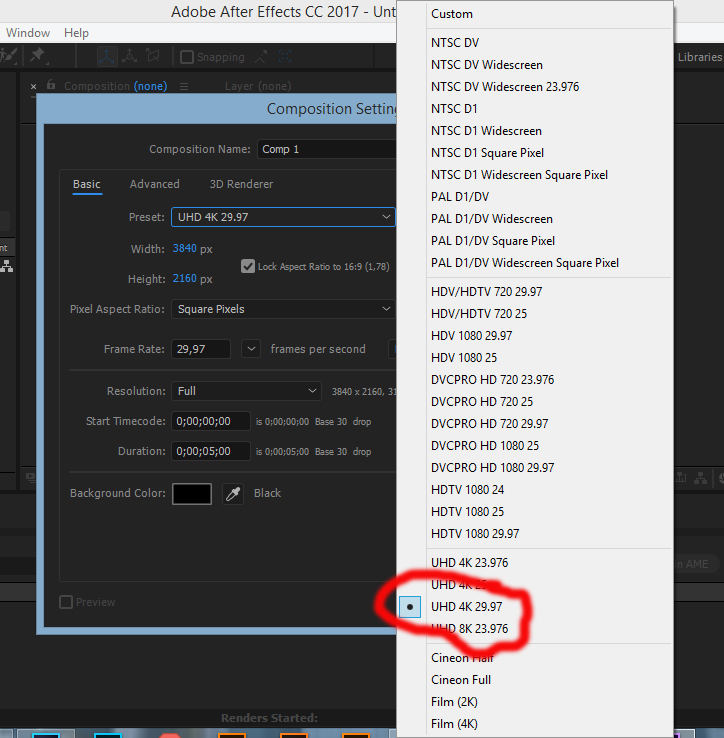
Task: Open the Window menu
Action: coord(28,33)
